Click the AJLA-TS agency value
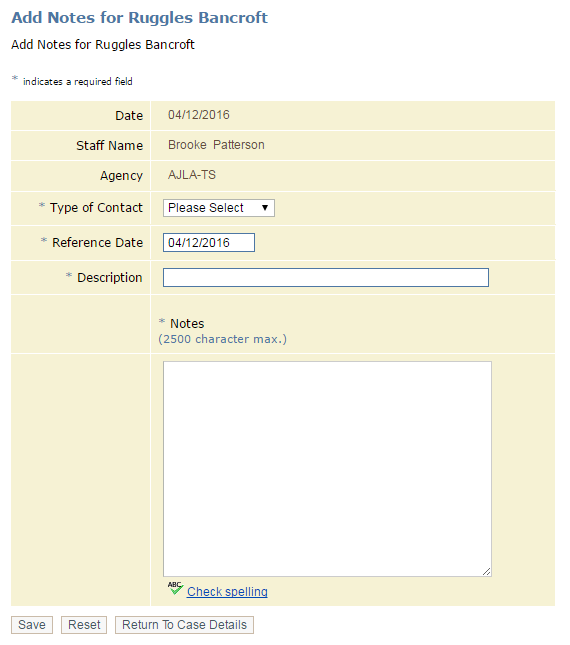Image resolution: width=570 pixels, height=645 pixels. coord(192,175)
